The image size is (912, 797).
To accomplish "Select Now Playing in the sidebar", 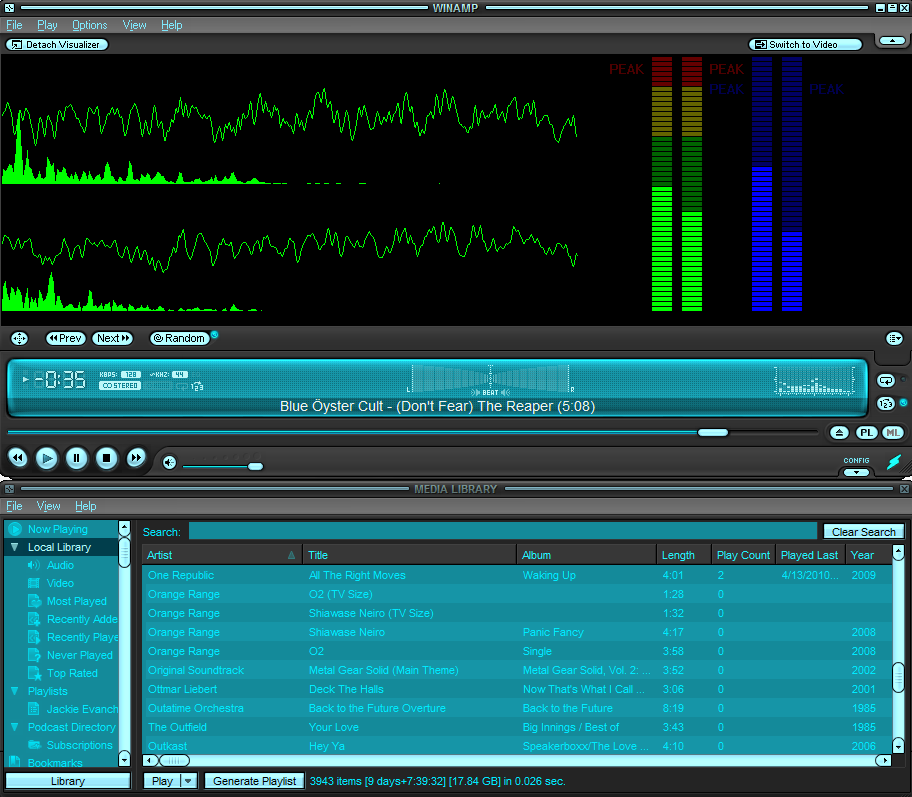I will pos(58,529).
